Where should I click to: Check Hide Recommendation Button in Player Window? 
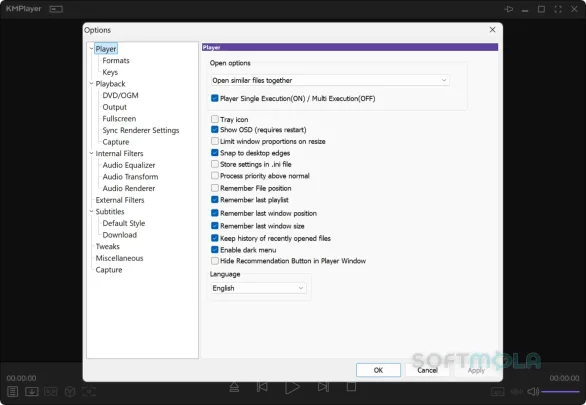click(x=215, y=261)
